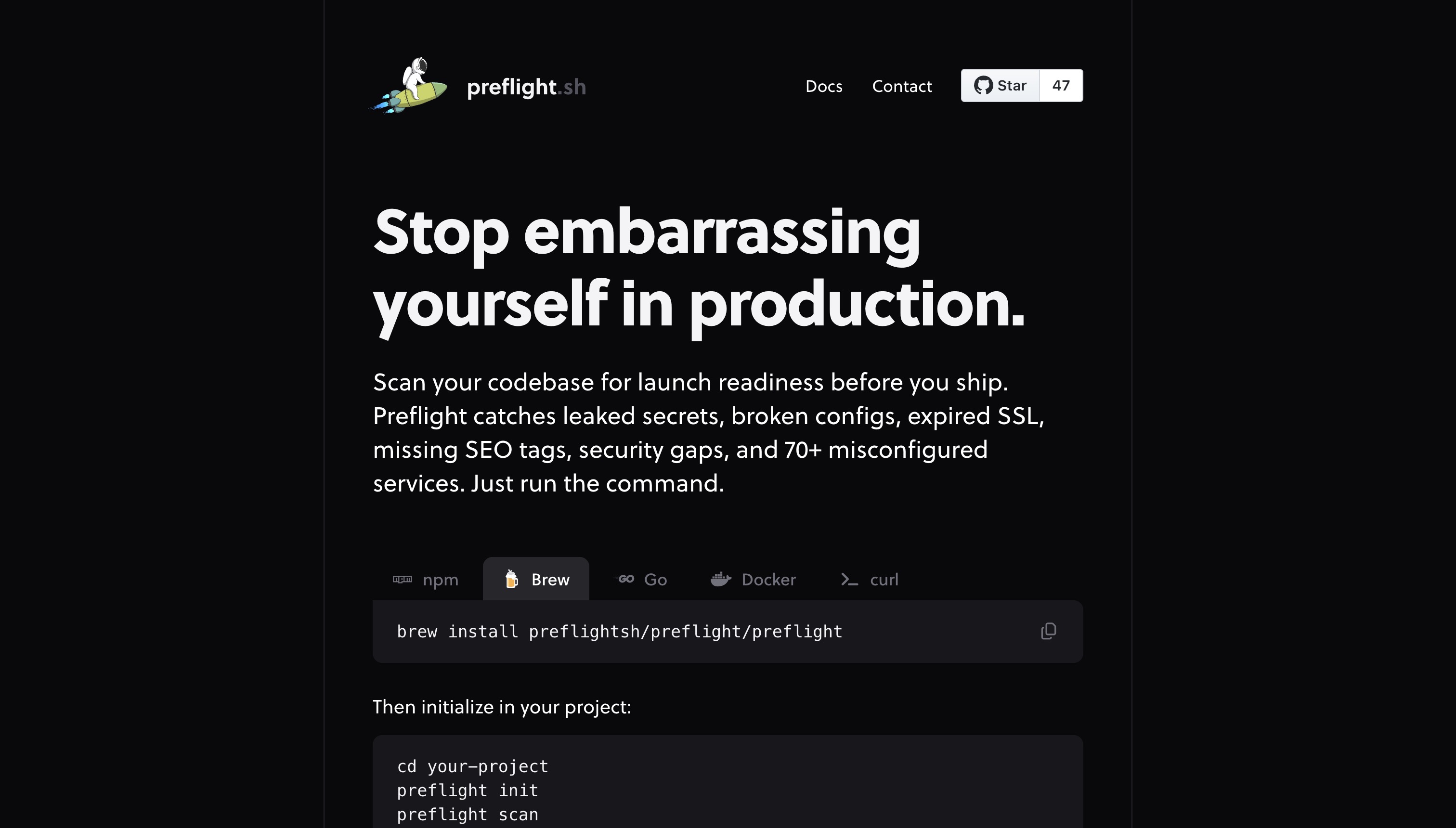Screen dimensions: 1456x828
Task: Click the npm logo icon
Action: click(402, 580)
